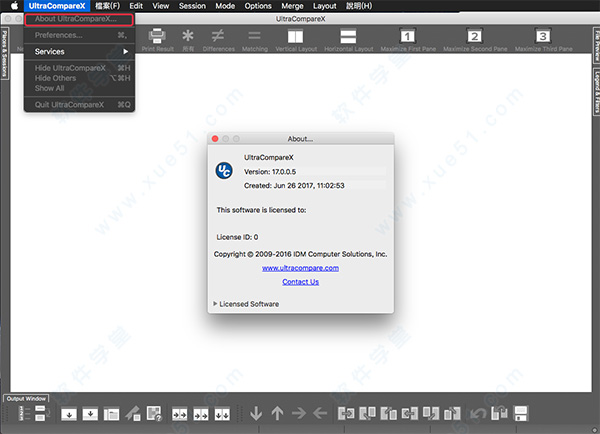Click the Matching equals icon
600x434 pixels.
[255, 36]
